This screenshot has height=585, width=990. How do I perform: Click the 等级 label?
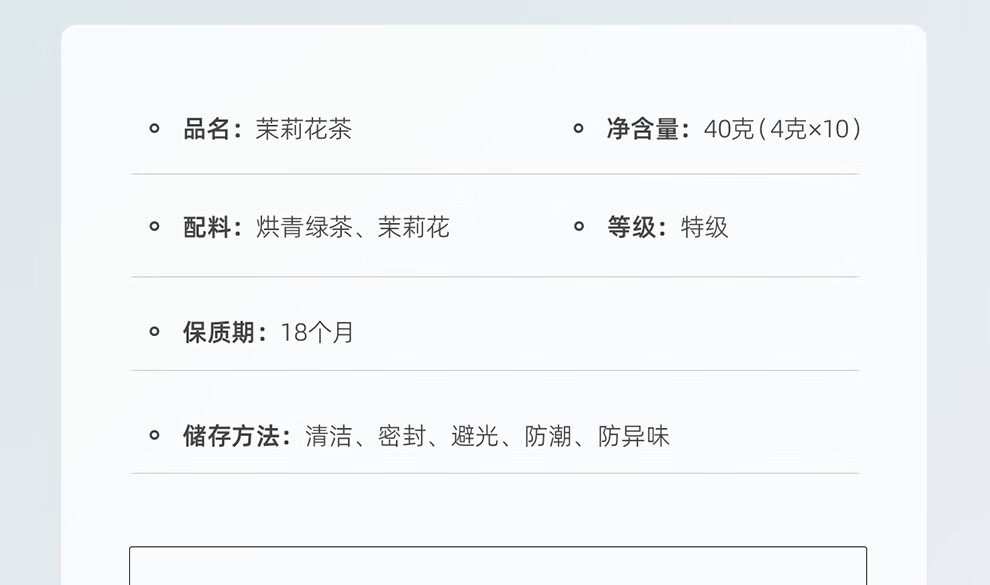point(633,227)
